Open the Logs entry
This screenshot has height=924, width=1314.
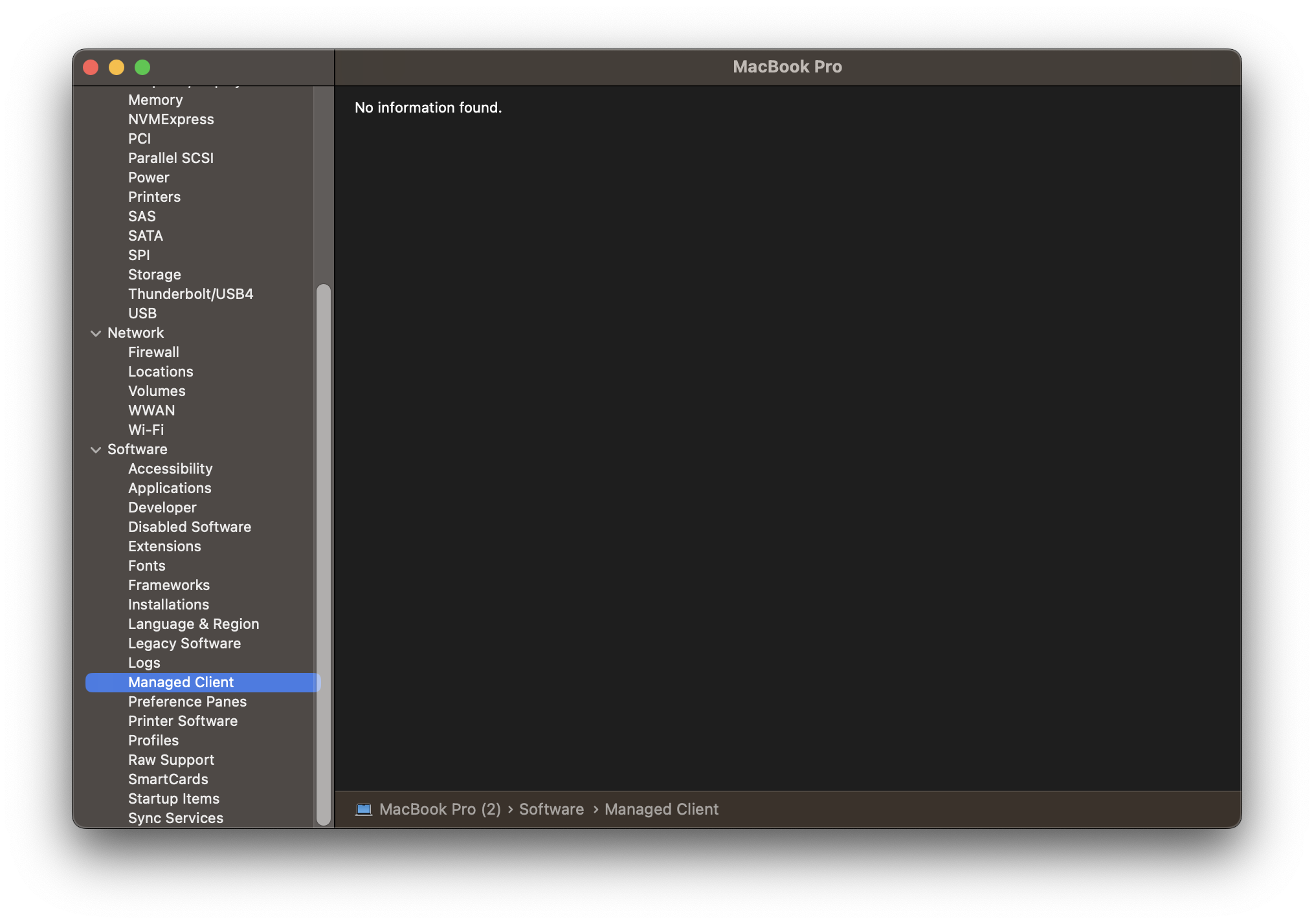click(x=144, y=663)
